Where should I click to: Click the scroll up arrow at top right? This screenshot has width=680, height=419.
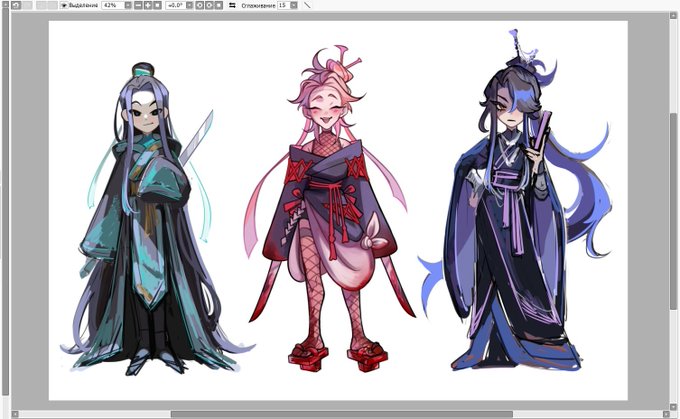[673, 16]
